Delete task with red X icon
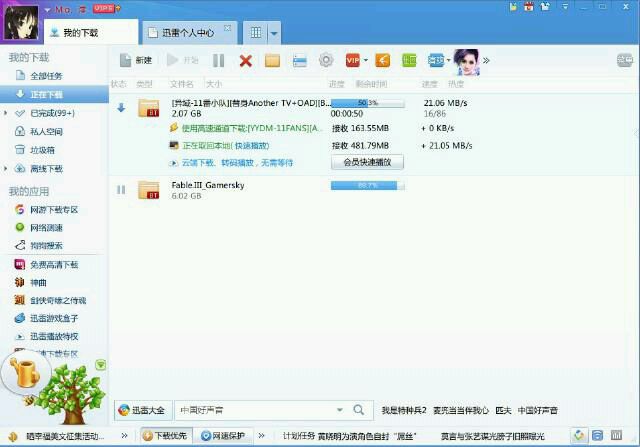 (245, 61)
